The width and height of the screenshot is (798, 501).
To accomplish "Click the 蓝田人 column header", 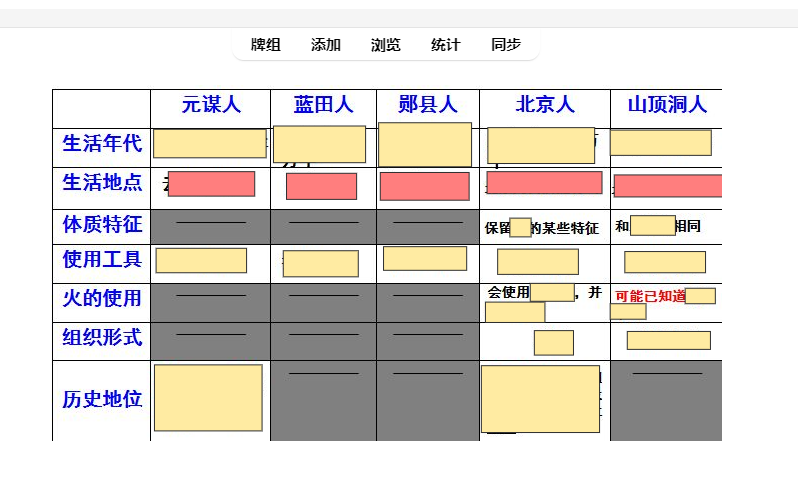I will point(323,105).
